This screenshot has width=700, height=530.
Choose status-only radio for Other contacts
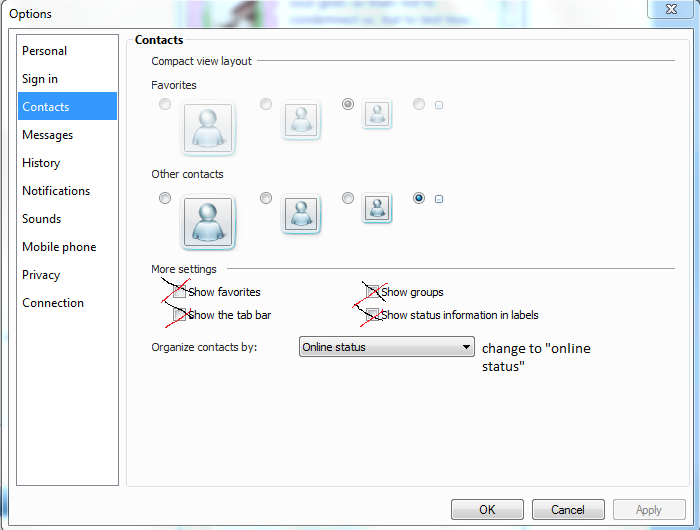(x=419, y=198)
